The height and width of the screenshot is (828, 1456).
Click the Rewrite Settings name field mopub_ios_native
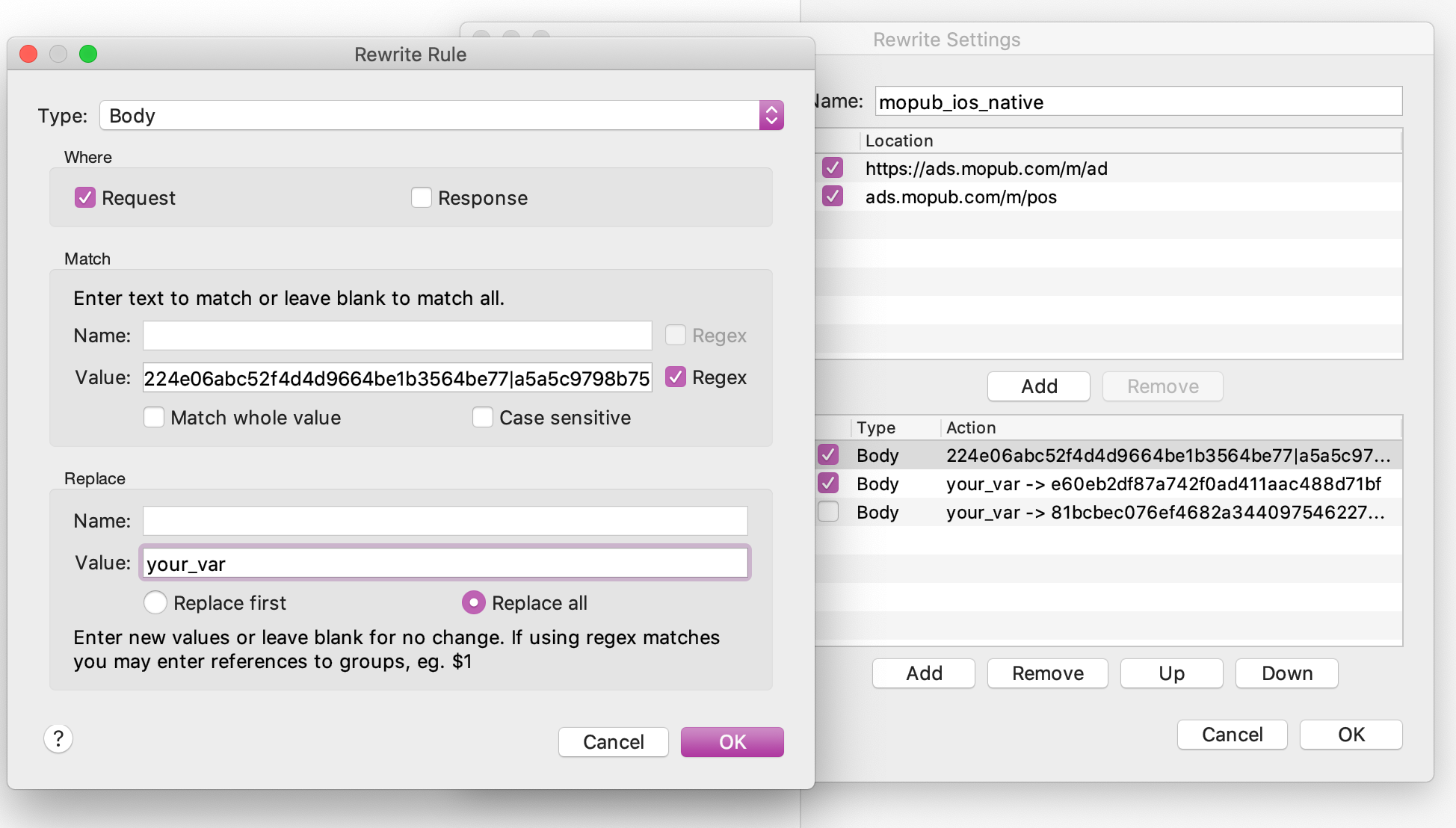click(1138, 102)
